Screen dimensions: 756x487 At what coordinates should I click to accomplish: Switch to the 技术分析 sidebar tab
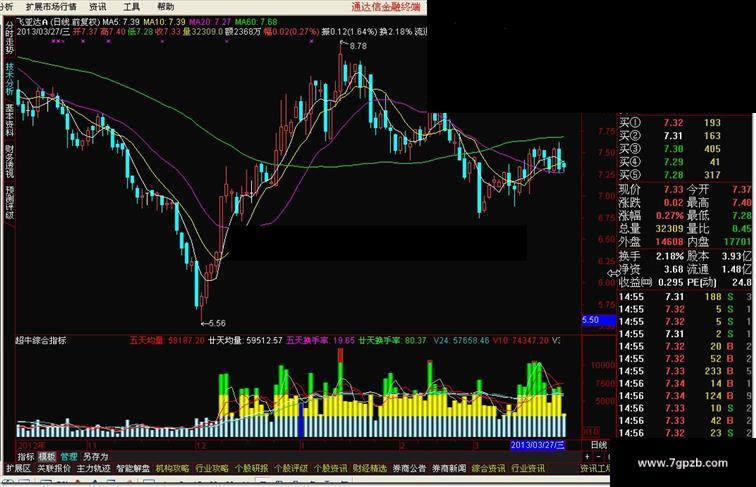click(x=10, y=79)
